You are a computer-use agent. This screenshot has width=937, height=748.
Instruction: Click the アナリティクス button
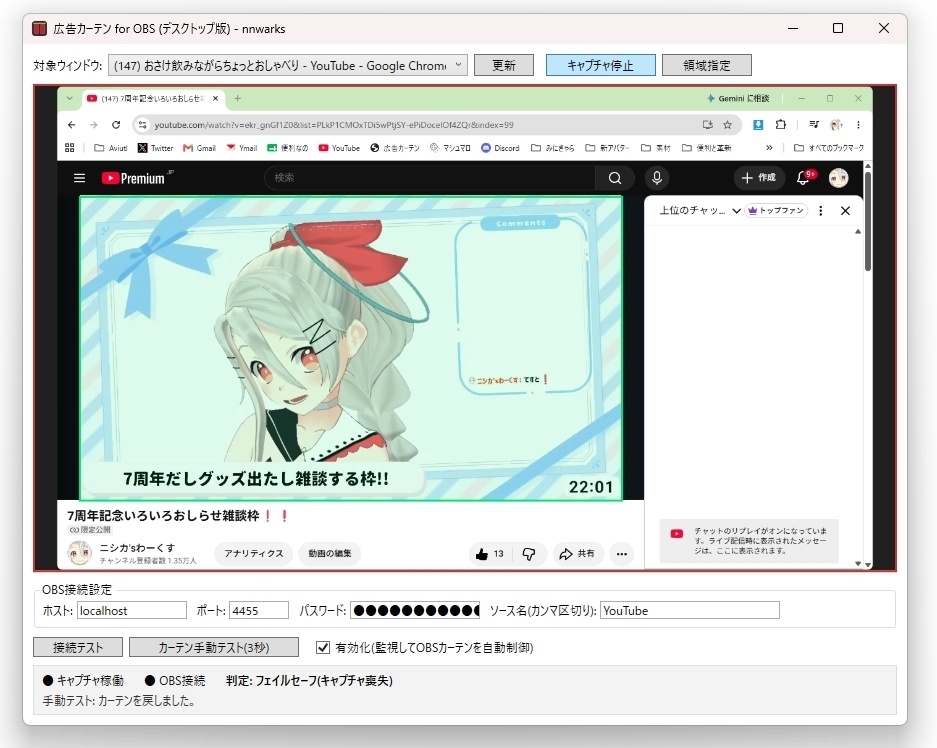(x=254, y=553)
